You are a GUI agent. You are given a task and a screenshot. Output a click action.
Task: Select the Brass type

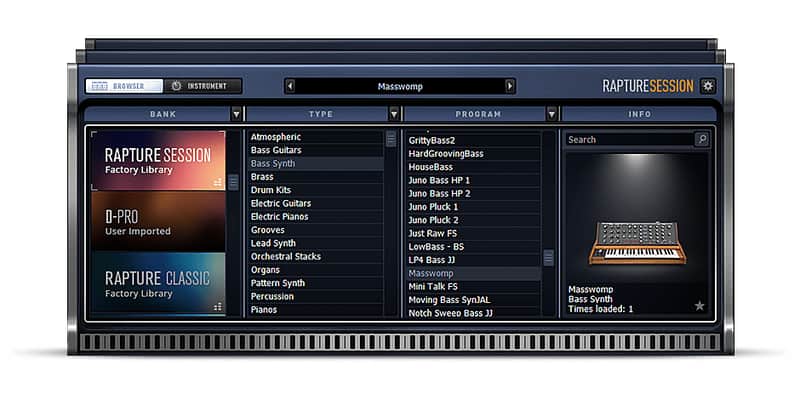coord(316,177)
